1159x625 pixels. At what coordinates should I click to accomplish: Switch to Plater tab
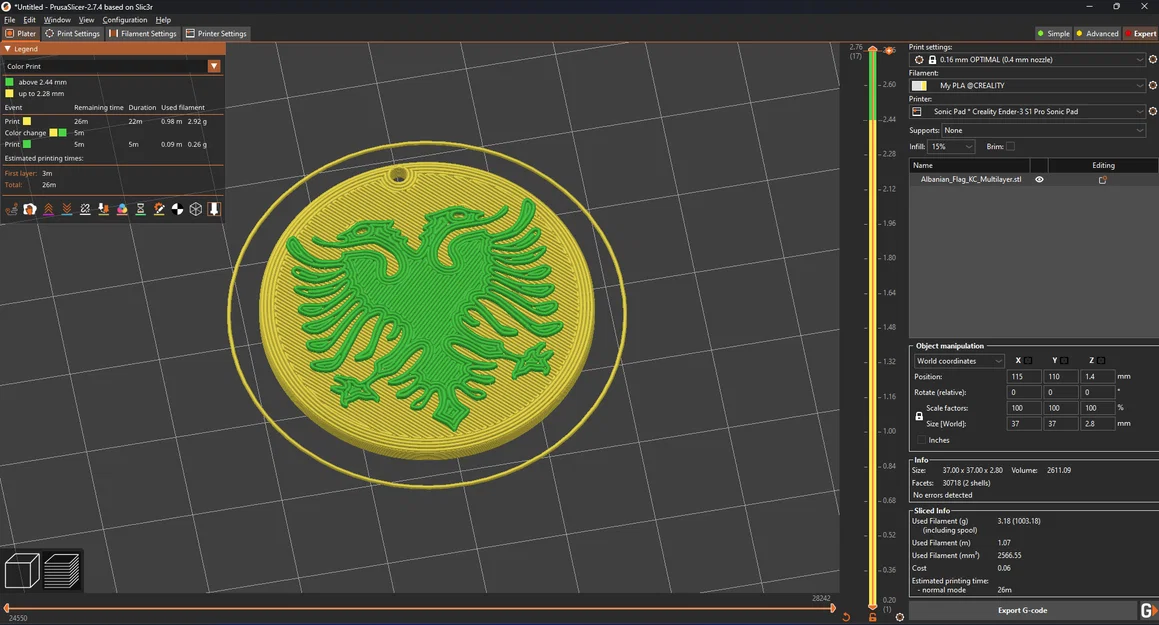(21, 33)
